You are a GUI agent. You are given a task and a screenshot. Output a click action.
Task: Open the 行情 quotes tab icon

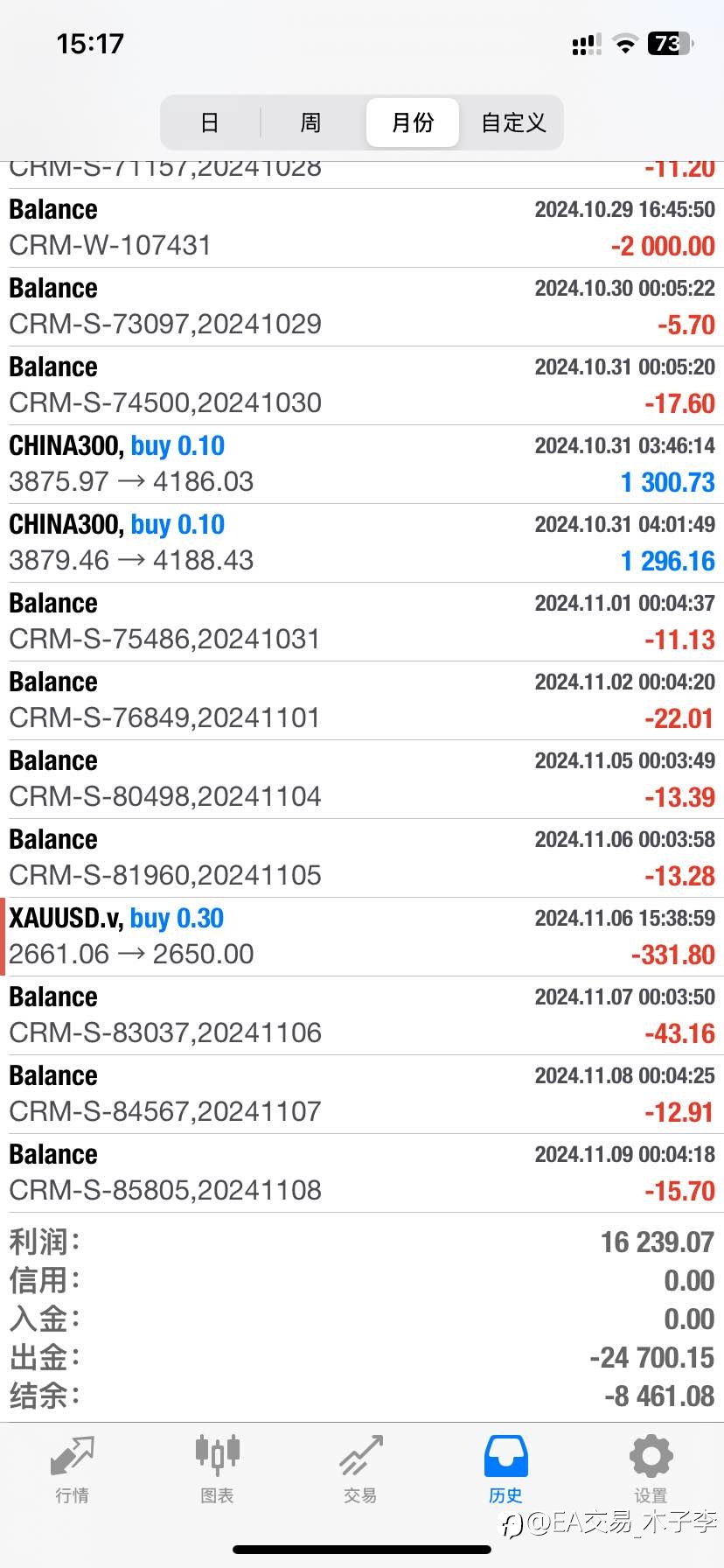coord(72,1455)
